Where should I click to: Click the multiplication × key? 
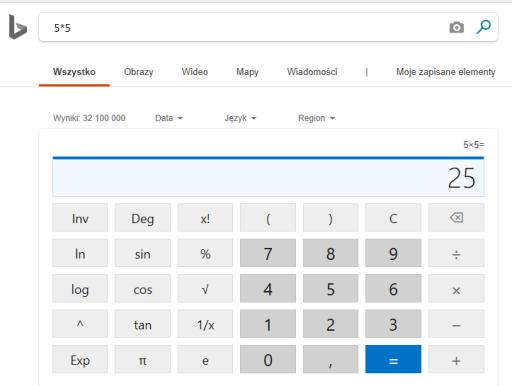point(456,288)
